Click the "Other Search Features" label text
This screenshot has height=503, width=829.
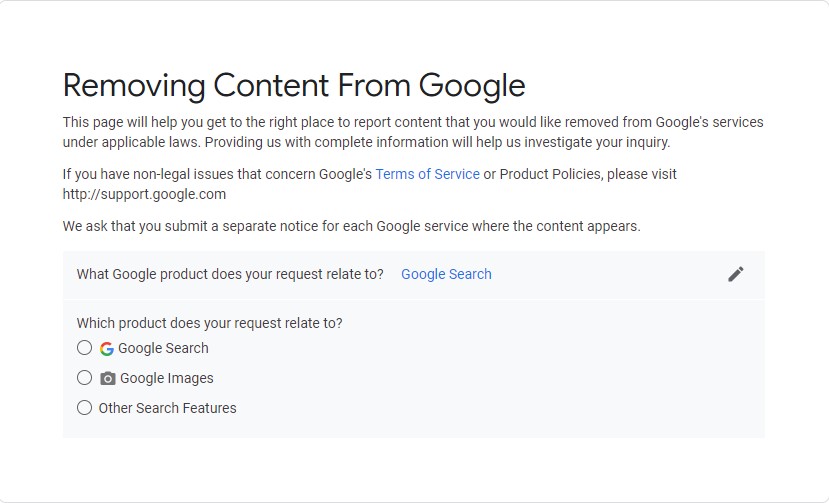coord(167,408)
